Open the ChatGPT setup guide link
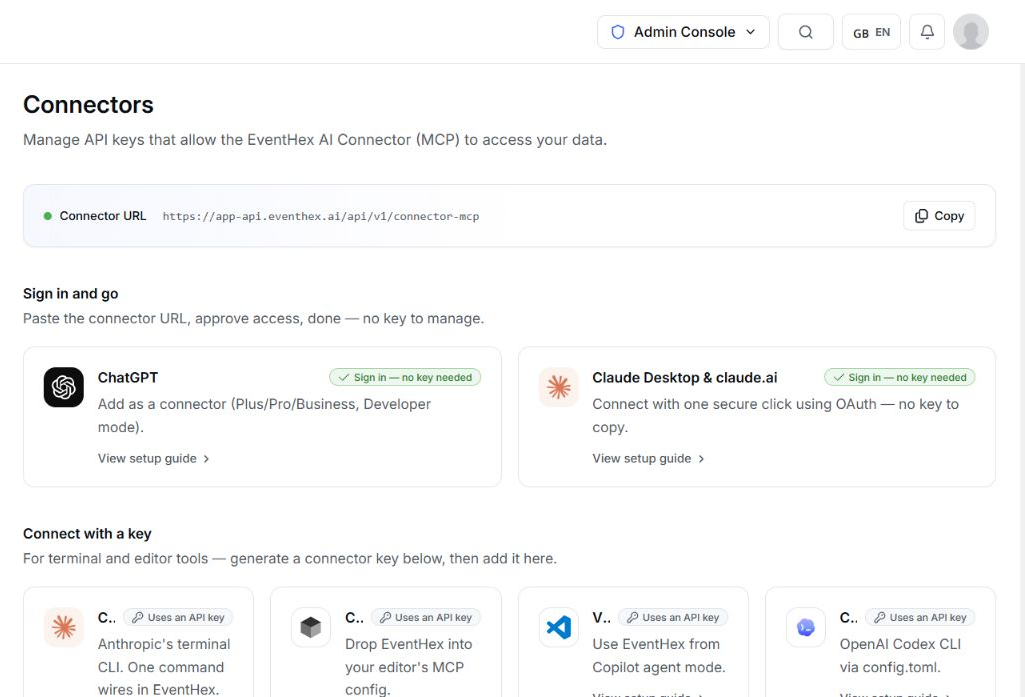Viewport: 1025px width, 697px height. (x=154, y=458)
